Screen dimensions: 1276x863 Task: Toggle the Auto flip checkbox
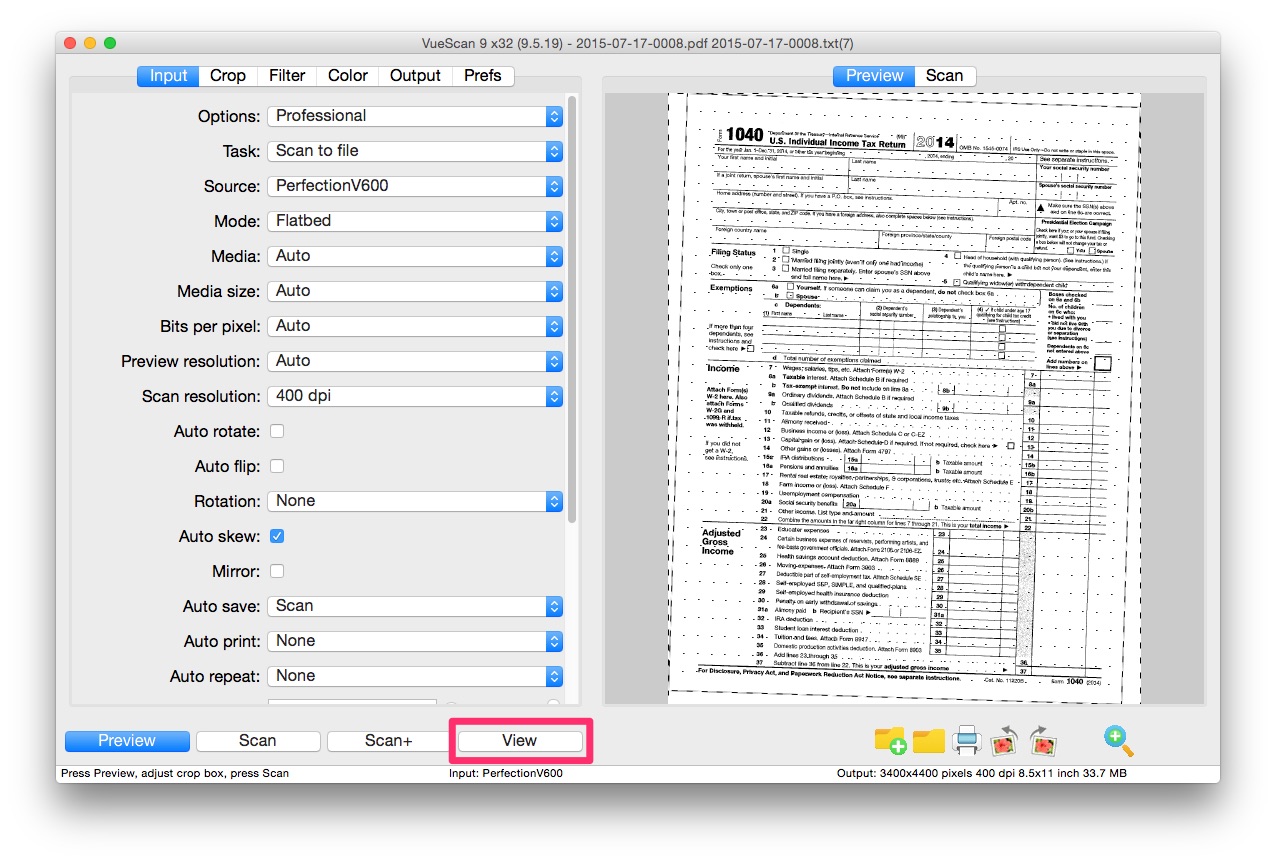pos(277,466)
